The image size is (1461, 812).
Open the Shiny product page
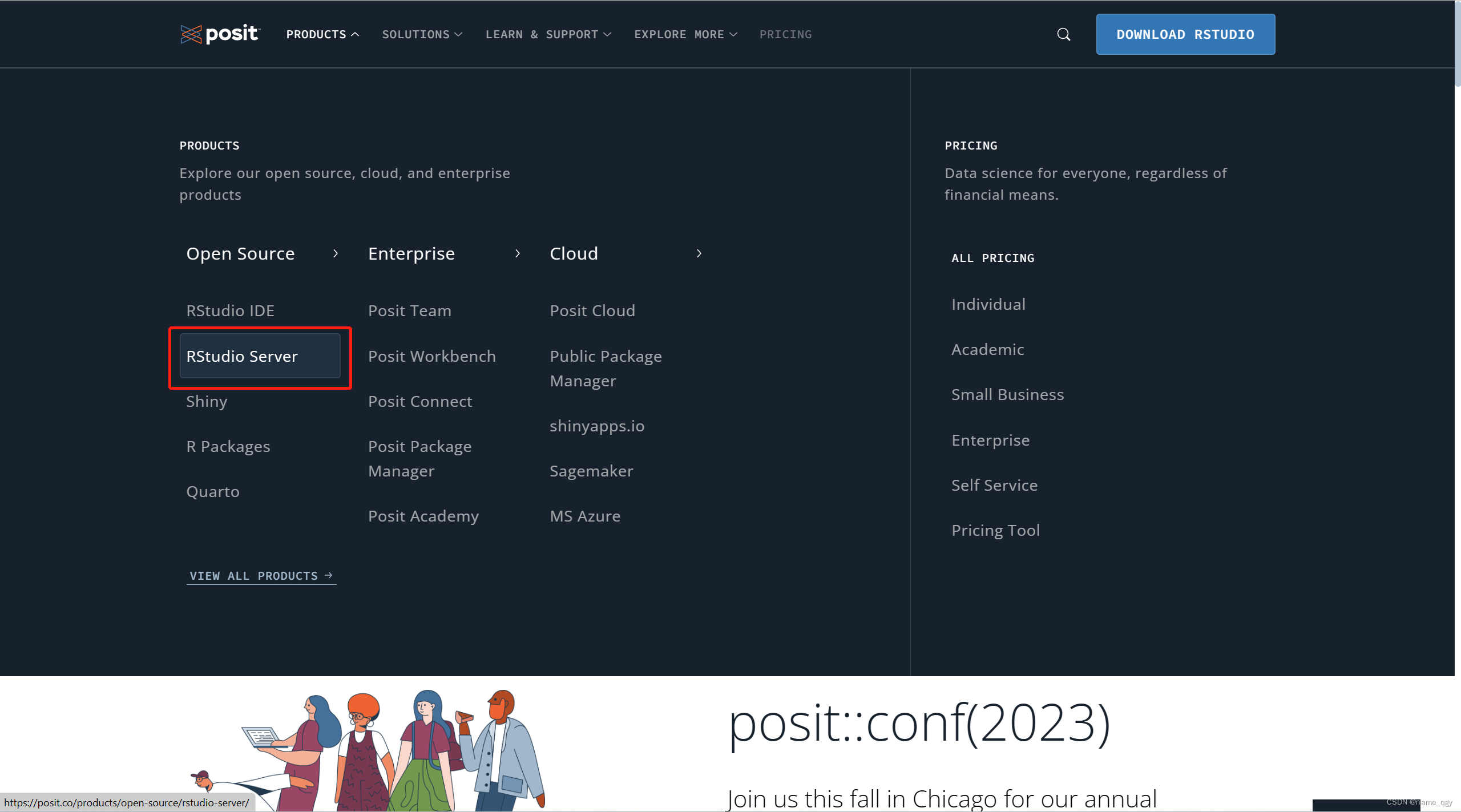coord(207,401)
